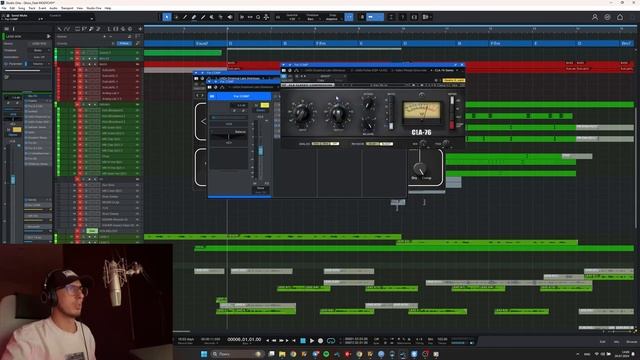Viewport: 640px width, 360px height.
Task: Click the CLA-76 input knob
Action: [x=302, y=113]
